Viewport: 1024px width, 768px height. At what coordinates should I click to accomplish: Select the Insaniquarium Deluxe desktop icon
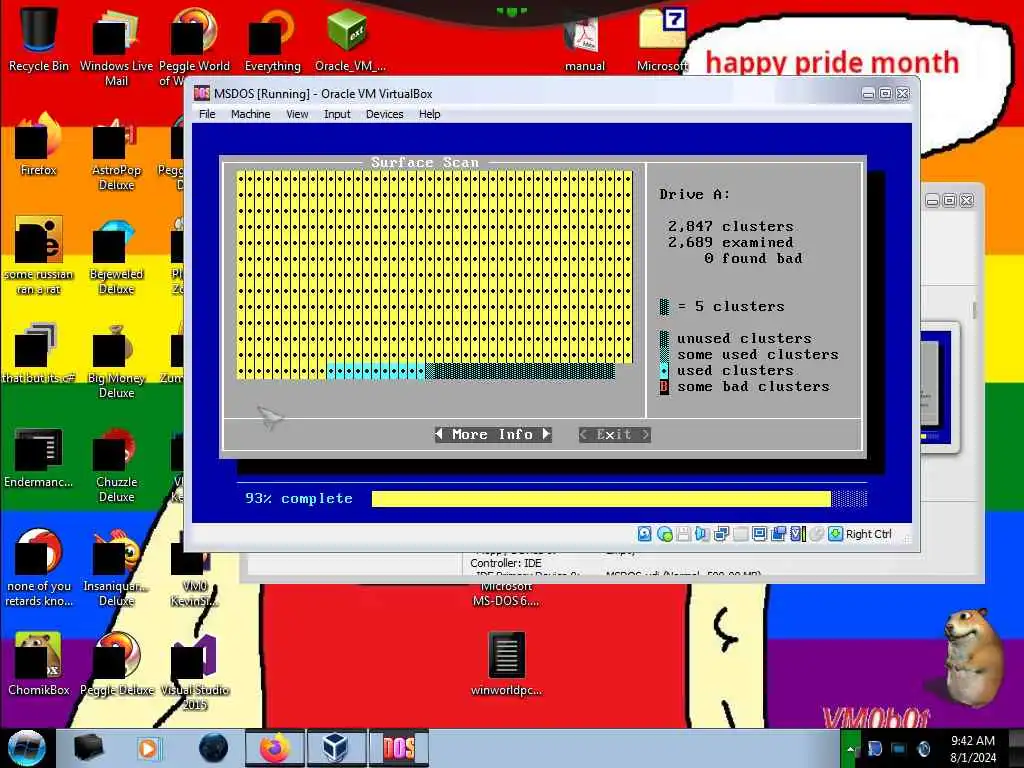(116, 568)
